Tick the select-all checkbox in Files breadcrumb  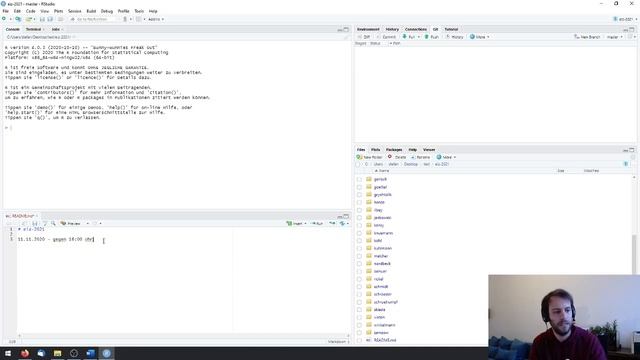click(358, 164)
